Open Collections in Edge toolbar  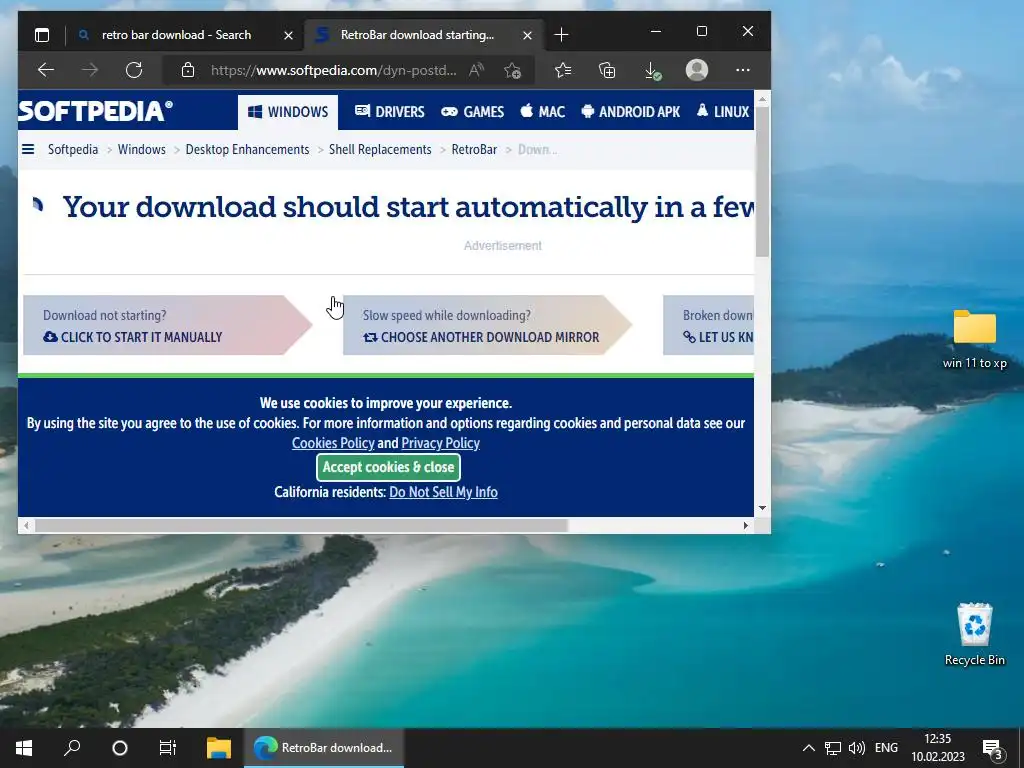click(607, 70)
